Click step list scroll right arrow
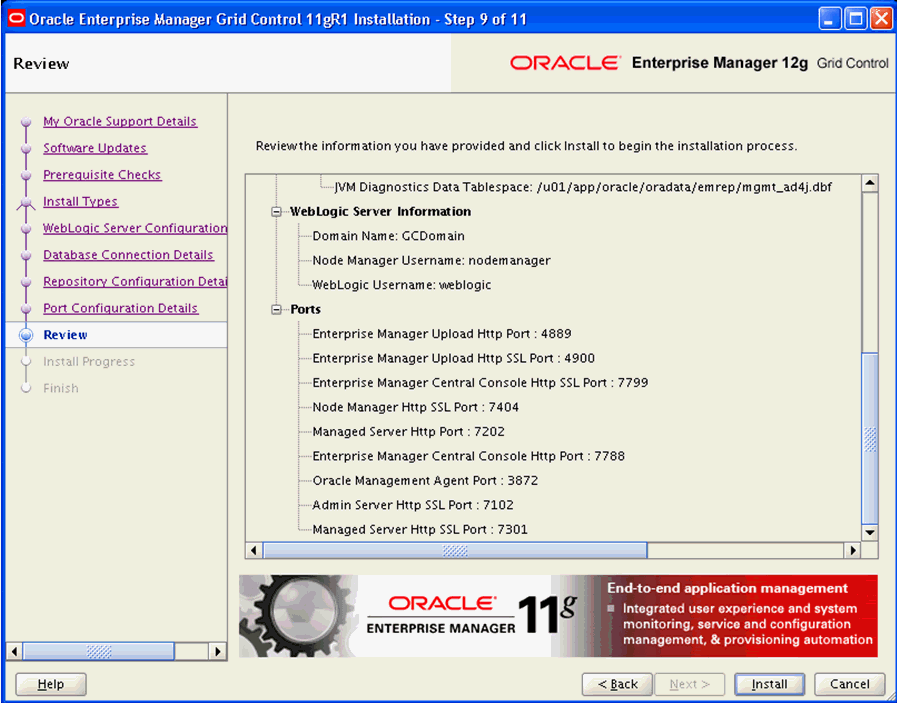 coord(217,652)
